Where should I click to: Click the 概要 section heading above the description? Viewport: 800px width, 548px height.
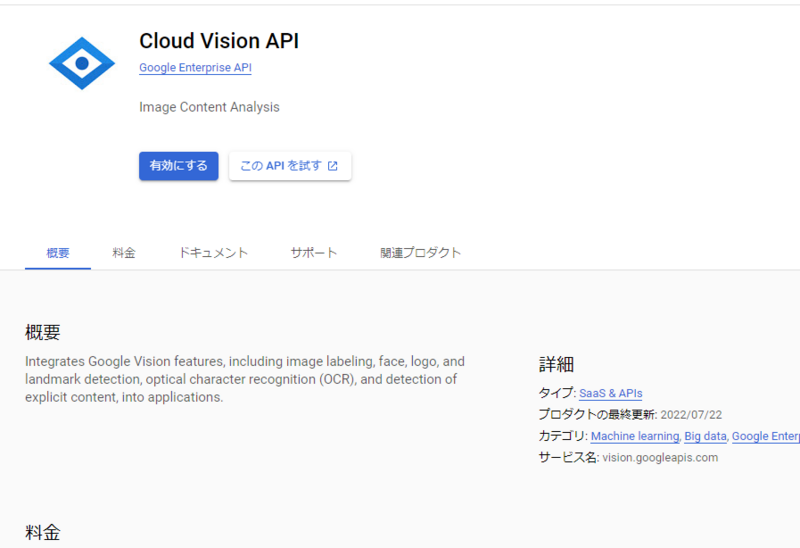tap(43, 332)
